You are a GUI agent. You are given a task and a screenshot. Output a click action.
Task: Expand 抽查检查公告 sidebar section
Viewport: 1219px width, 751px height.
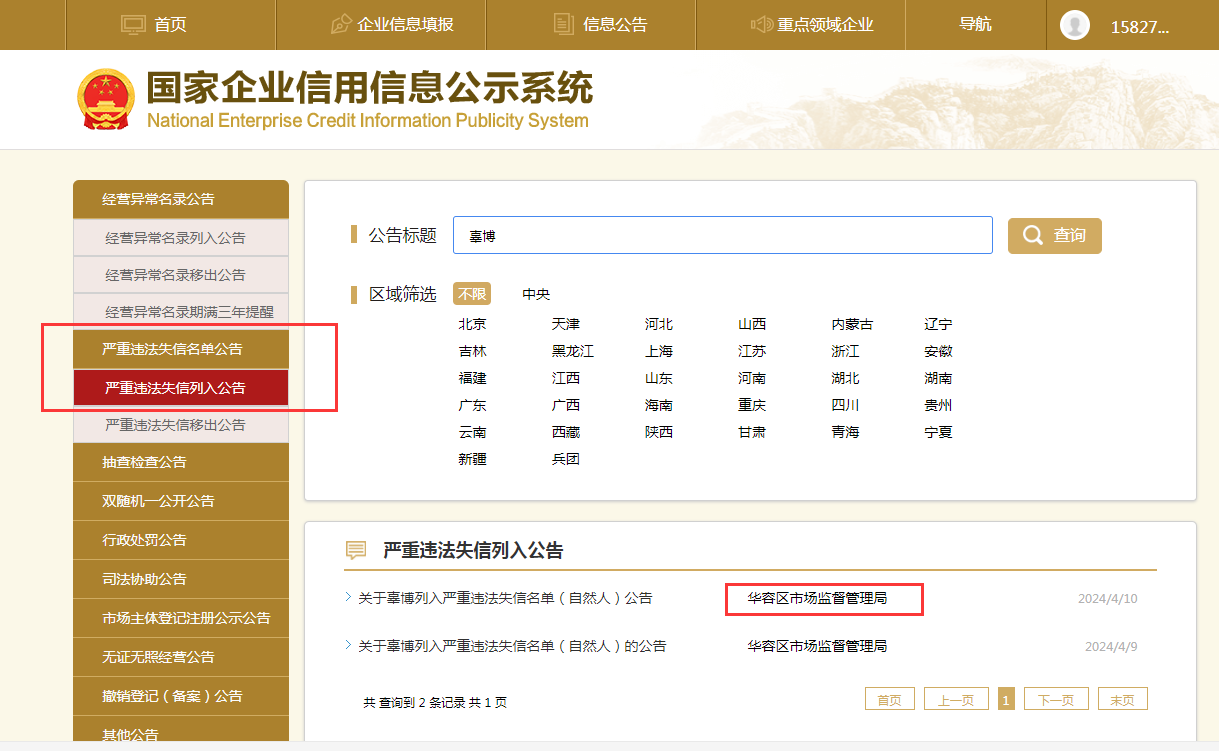tap(181, 462)
